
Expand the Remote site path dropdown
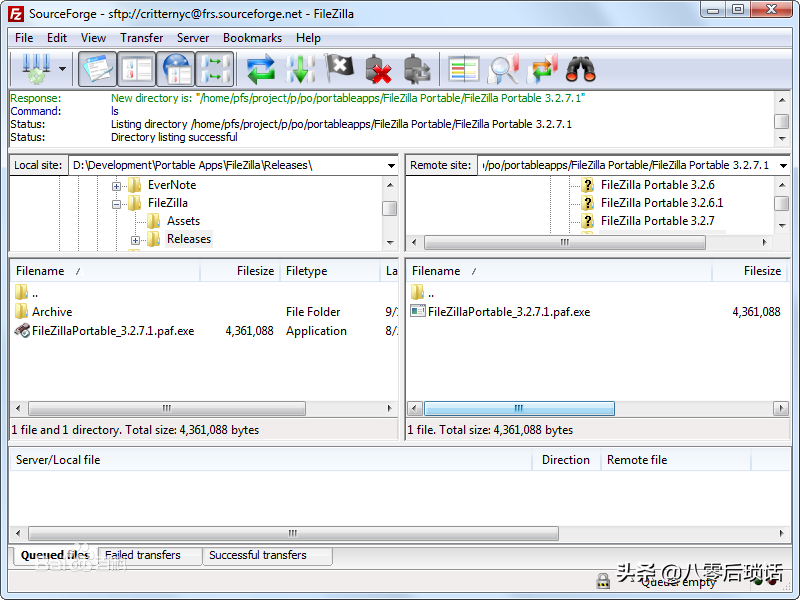click(783, 165)
